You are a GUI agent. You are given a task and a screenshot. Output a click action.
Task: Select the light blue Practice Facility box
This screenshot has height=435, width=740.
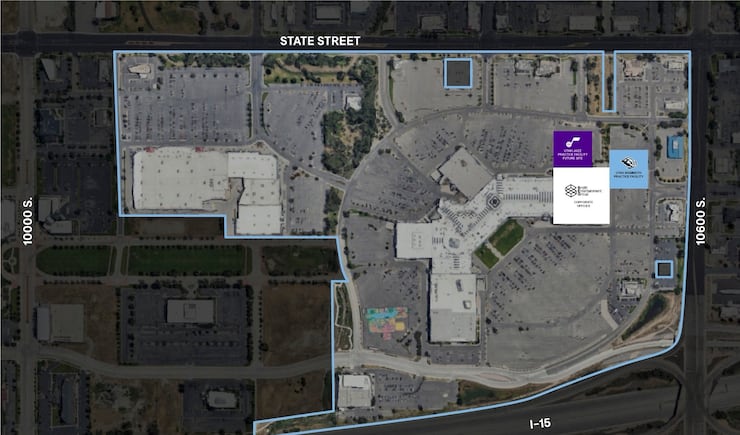click(x=629, y=169)
